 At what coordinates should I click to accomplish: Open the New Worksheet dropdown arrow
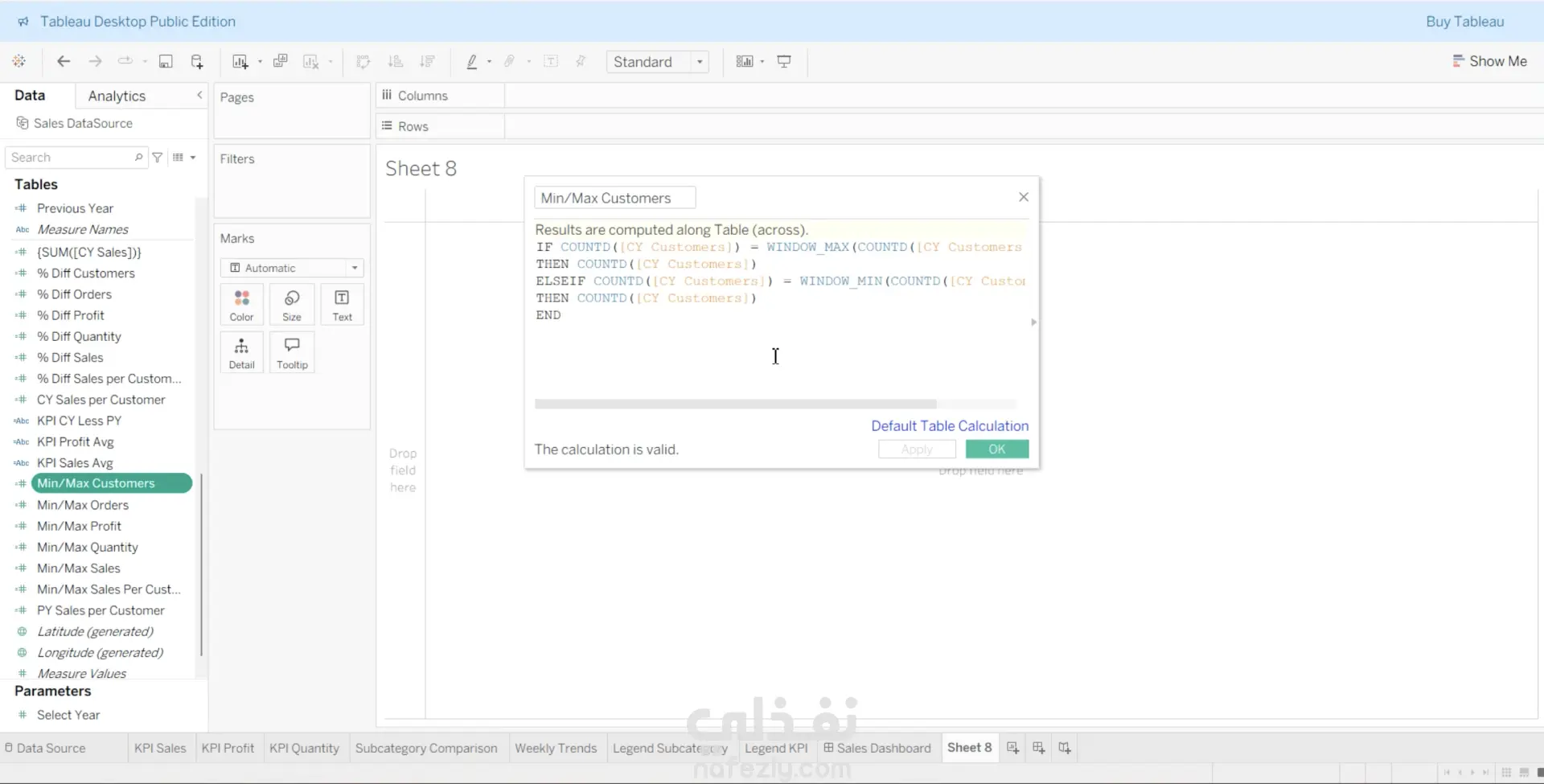pos(260,62)
